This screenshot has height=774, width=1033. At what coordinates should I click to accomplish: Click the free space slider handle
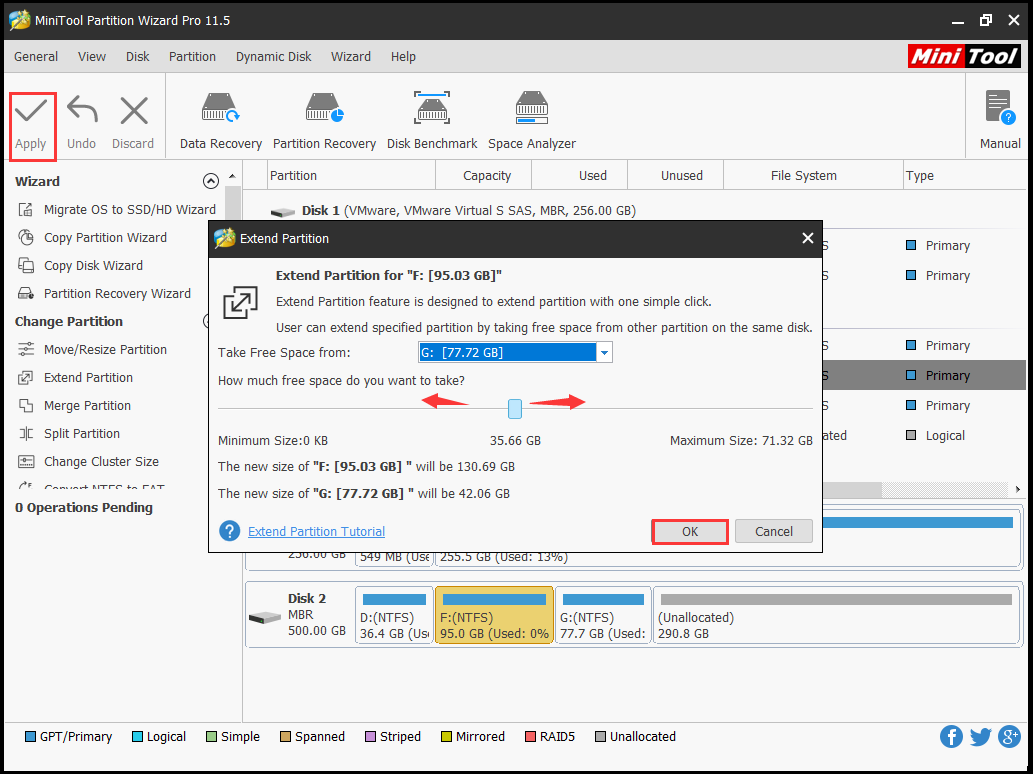coord(515,409)
